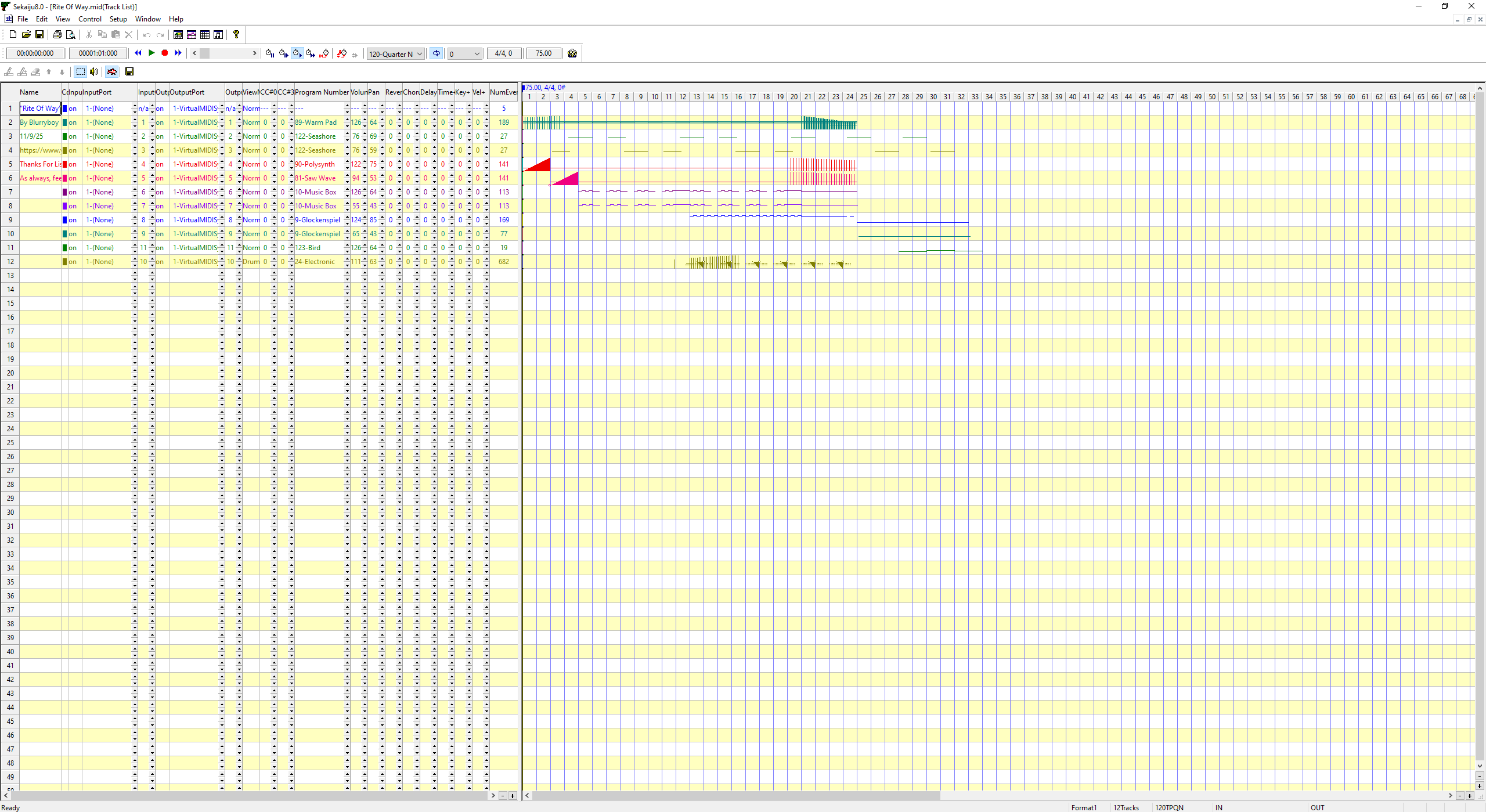
Task: Open the Piano Roll window icon
Action: 192,35
